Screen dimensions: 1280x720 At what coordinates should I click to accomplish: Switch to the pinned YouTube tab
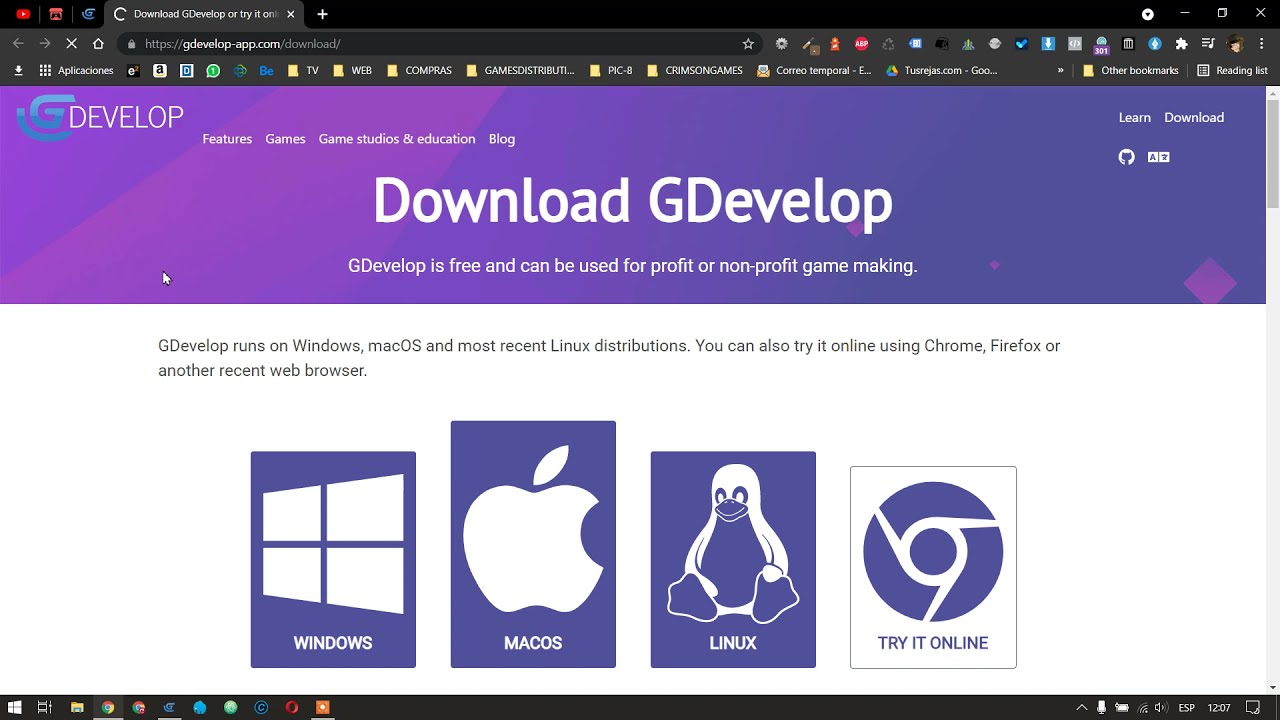23,14
